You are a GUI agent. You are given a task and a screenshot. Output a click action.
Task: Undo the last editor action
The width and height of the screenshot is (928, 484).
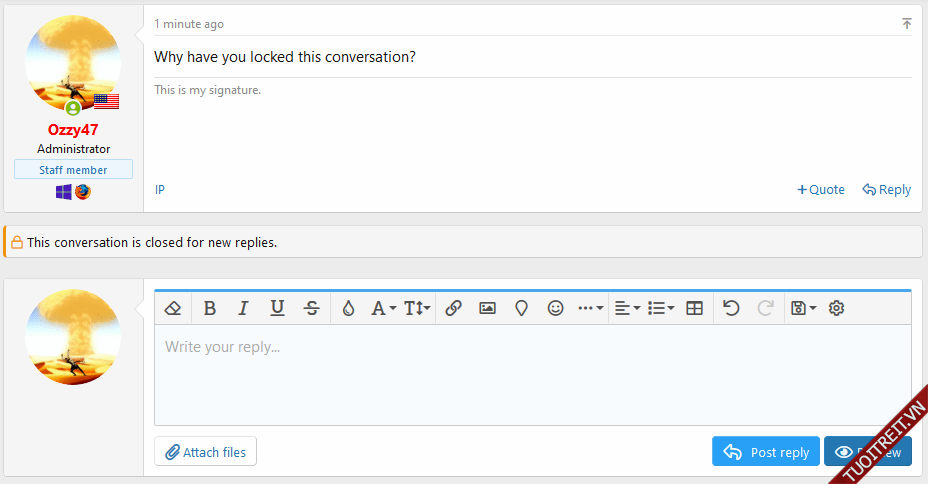[731, 308]
